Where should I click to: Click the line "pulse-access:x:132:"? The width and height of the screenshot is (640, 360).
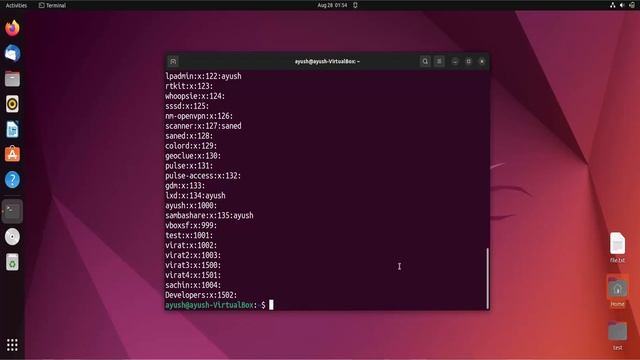pyautogui.click(x=203, y=176)
